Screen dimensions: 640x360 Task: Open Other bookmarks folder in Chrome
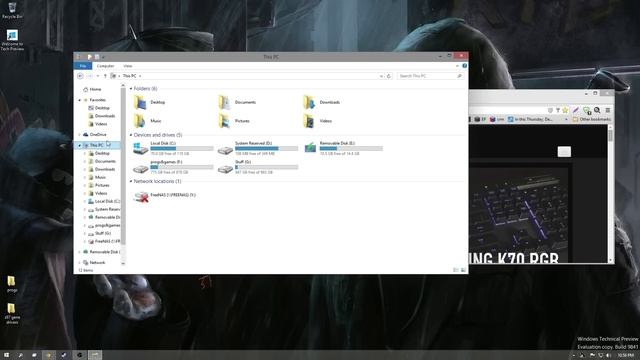click(592, 119)
